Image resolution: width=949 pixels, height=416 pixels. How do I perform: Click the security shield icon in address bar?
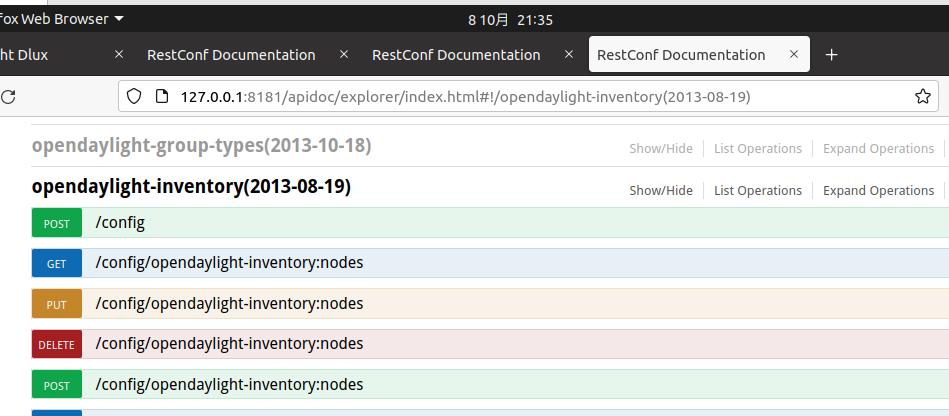coord(134,97)
